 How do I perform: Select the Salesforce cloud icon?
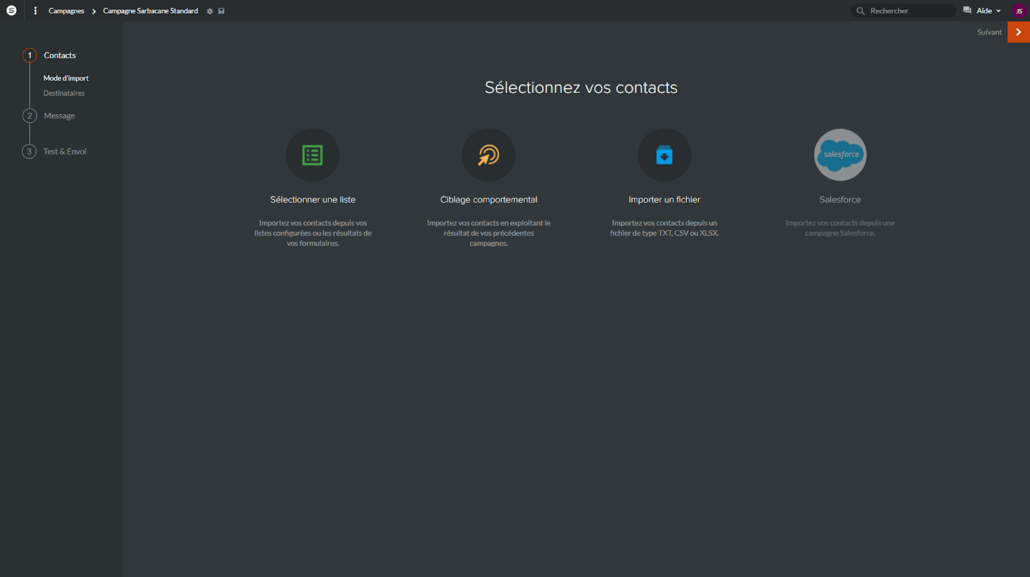point(840,155)
